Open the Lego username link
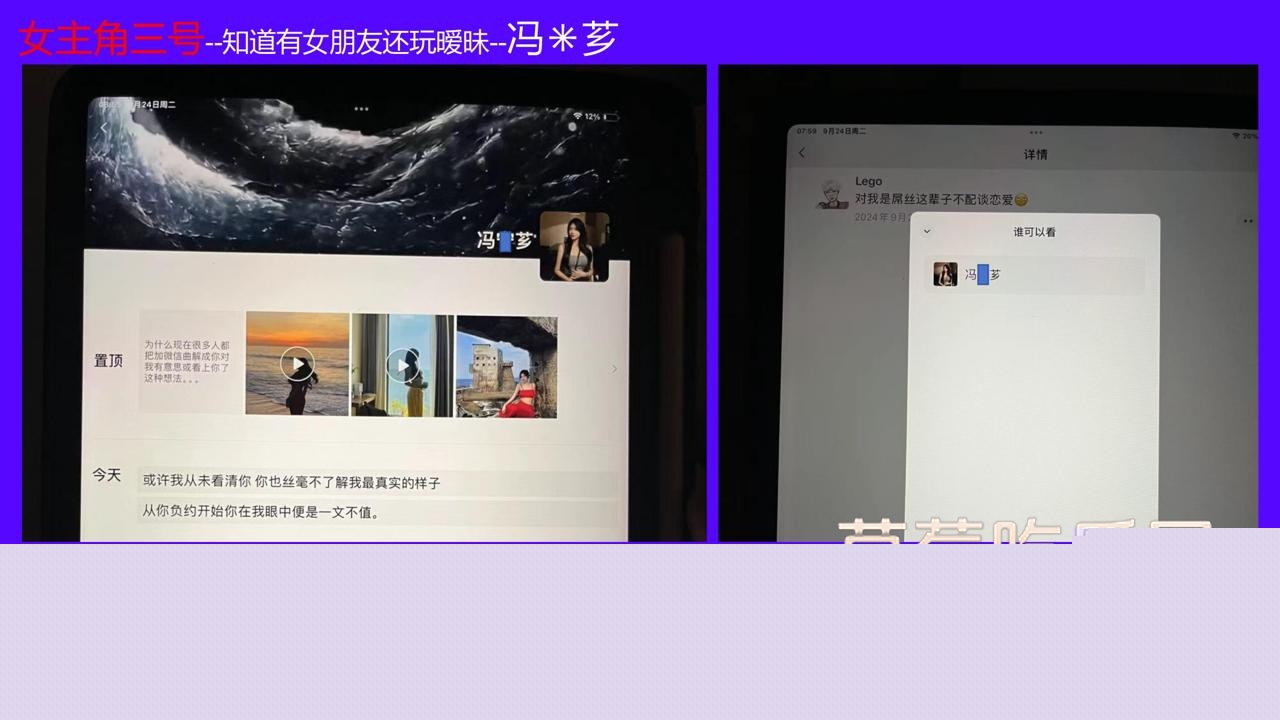Screen dimensions: 1280x720 pos(868,181)
